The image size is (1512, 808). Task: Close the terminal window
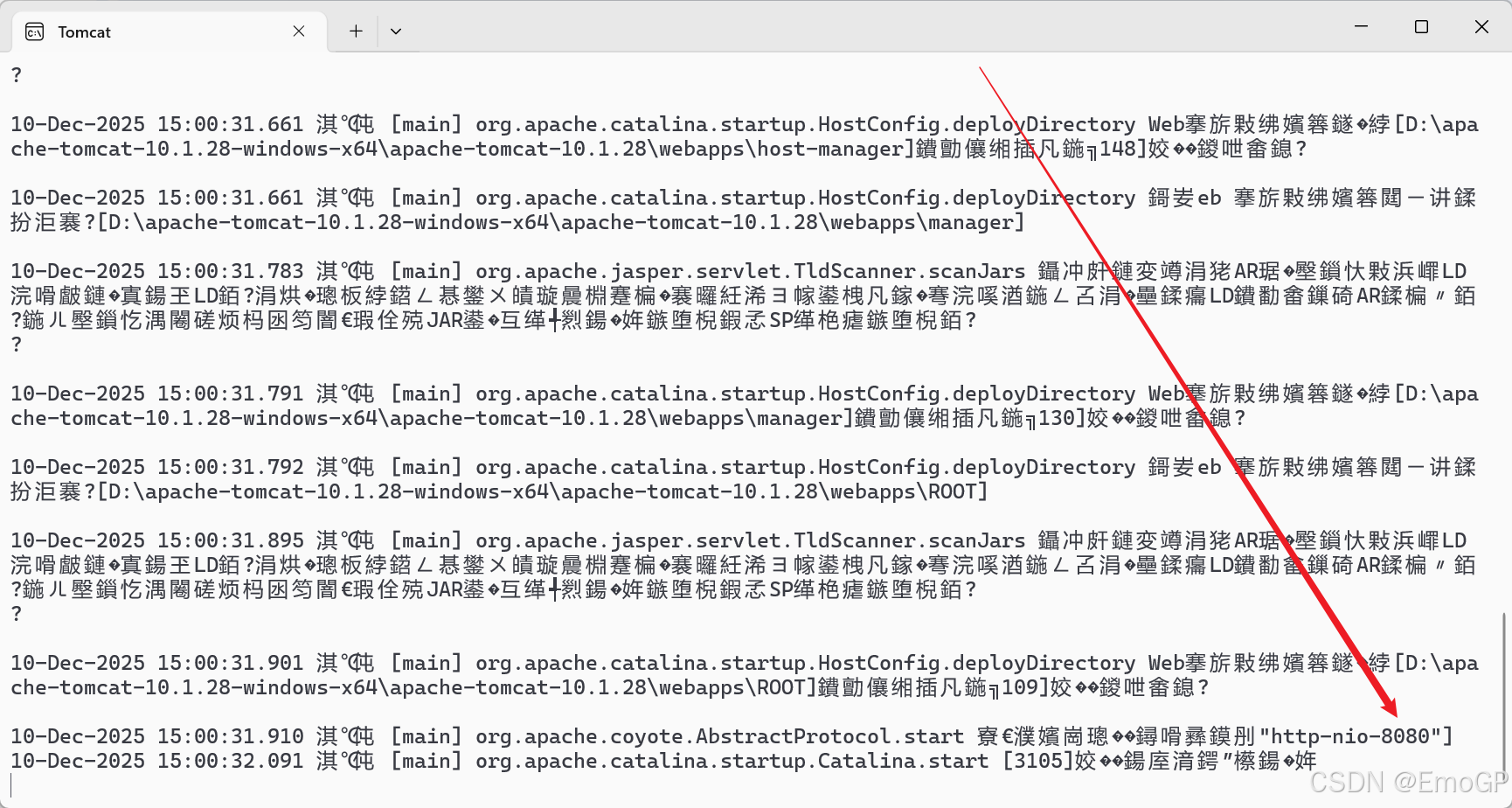[1481, 26]
